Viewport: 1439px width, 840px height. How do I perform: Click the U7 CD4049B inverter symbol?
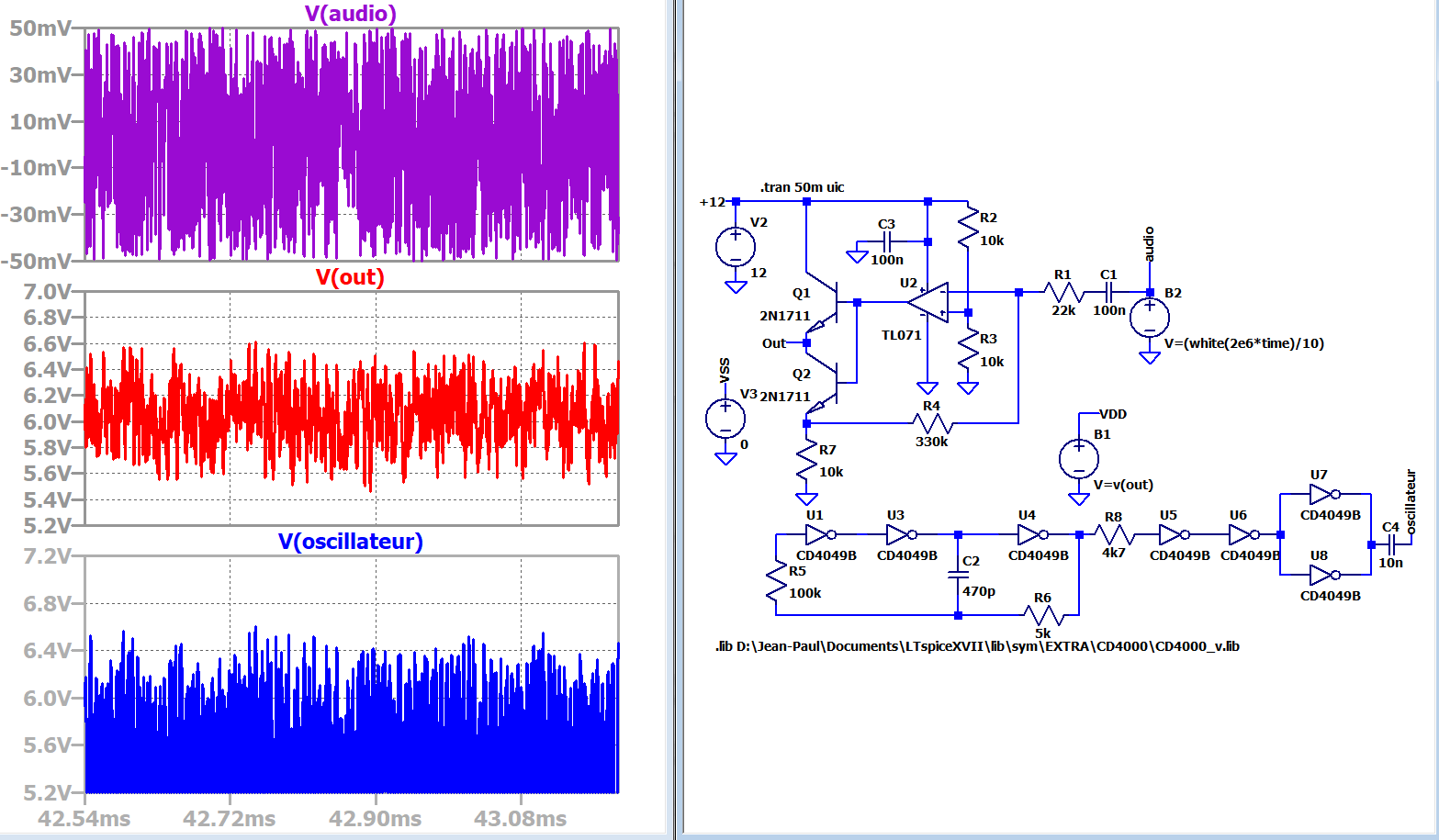coord(1322,495)
